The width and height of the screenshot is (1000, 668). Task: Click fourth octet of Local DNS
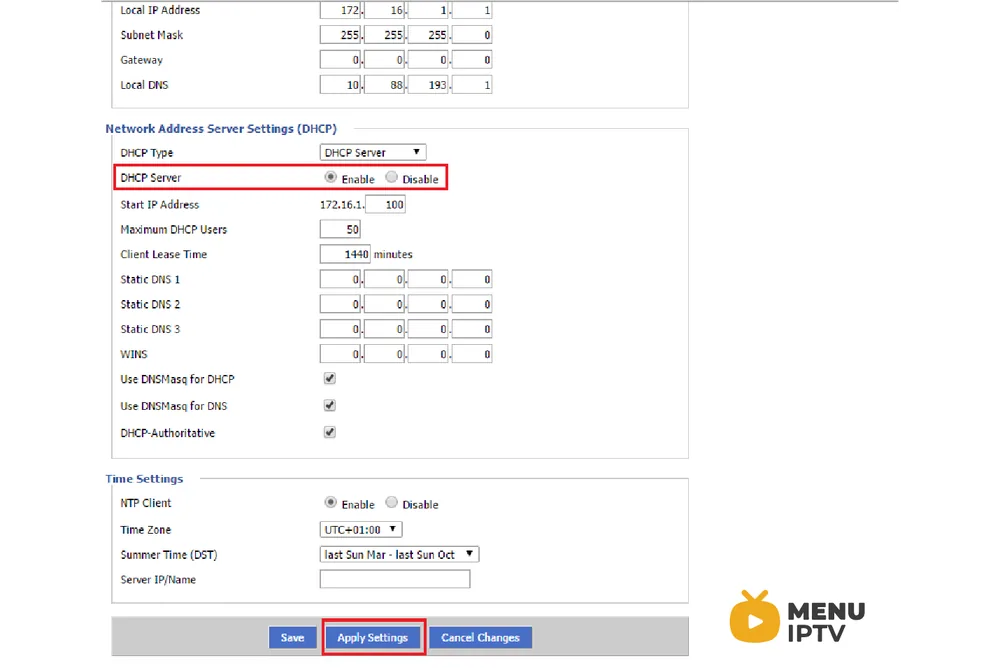tap(472, 85)
